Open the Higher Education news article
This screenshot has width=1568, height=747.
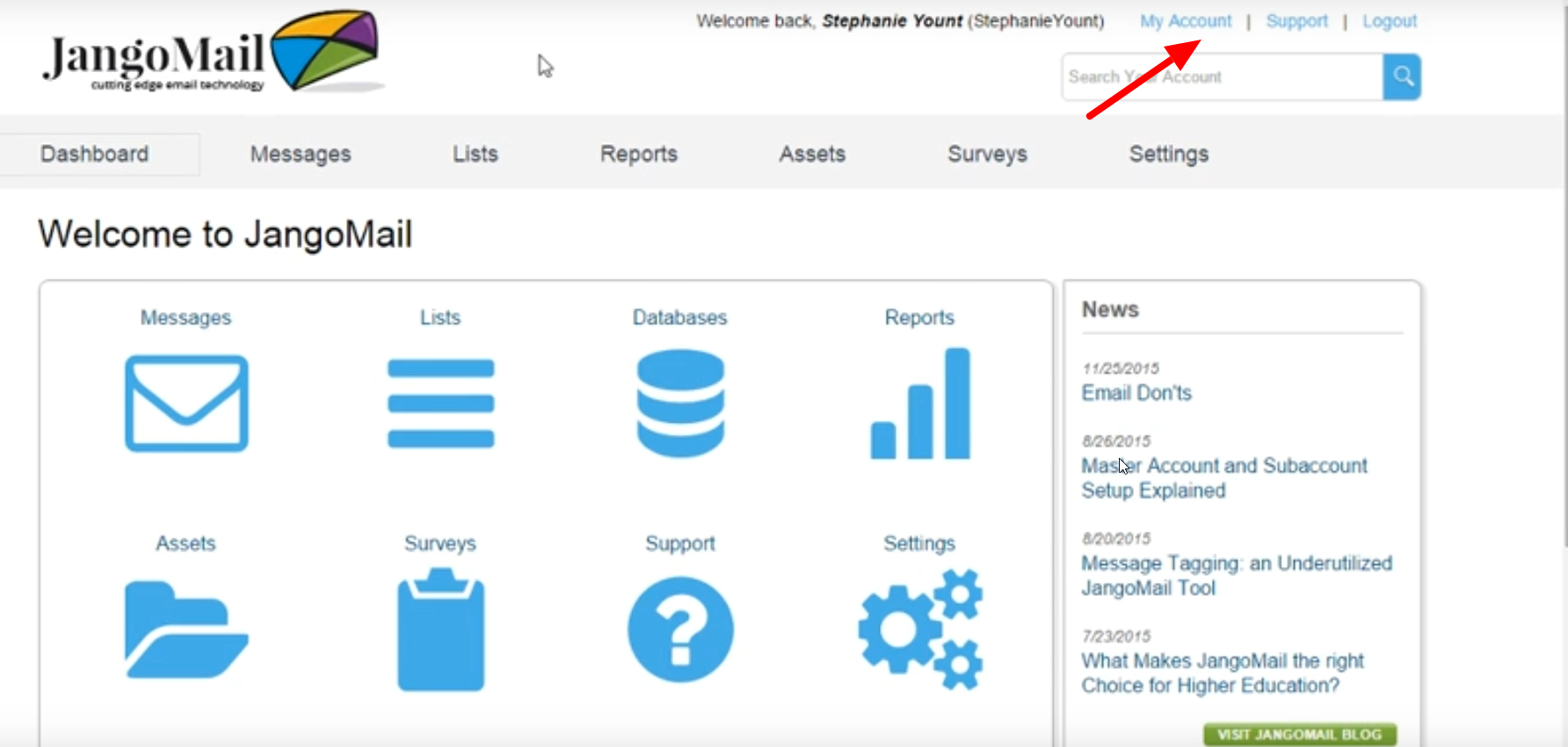click(1223, 673)
